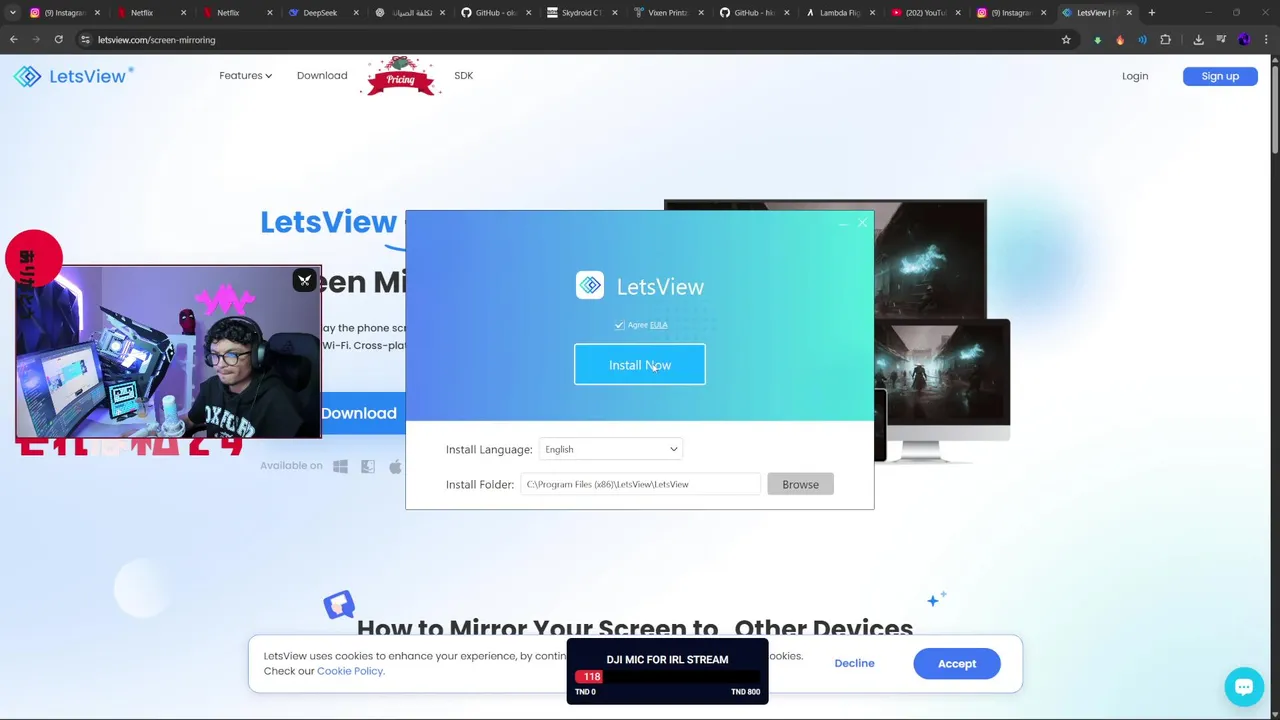
Task: Open the browser profile avatar
Action: coord(1244,40)
